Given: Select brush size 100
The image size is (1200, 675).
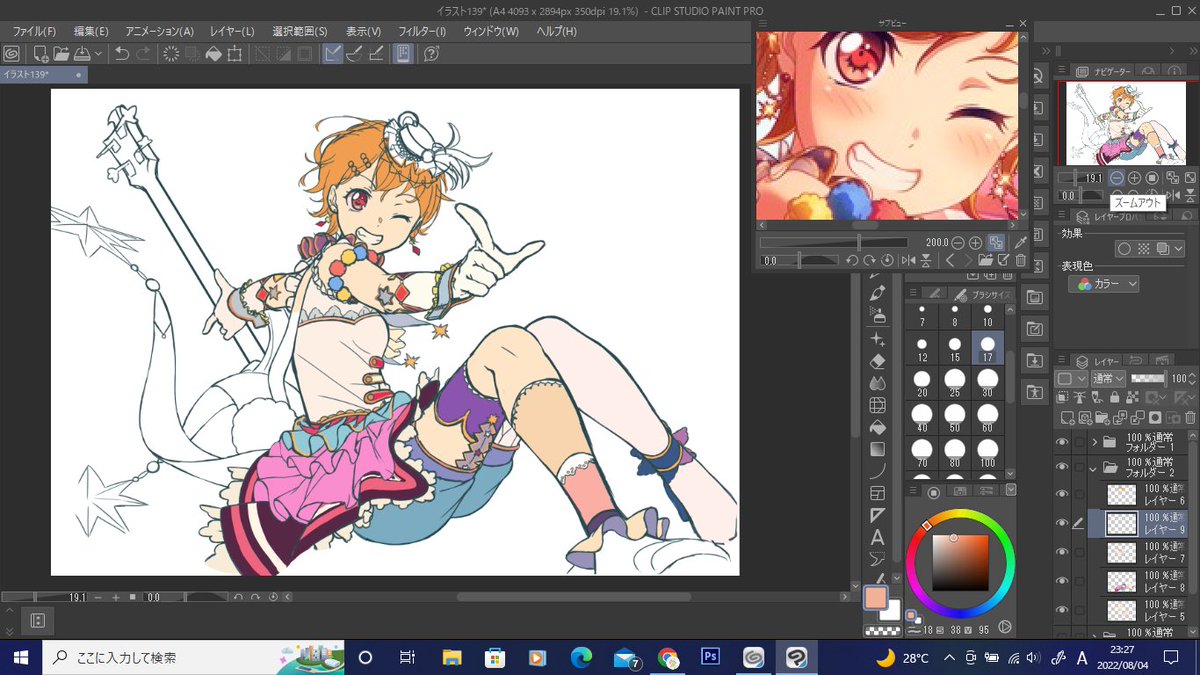Looking at the screenshot, I should tap(988, 453).
